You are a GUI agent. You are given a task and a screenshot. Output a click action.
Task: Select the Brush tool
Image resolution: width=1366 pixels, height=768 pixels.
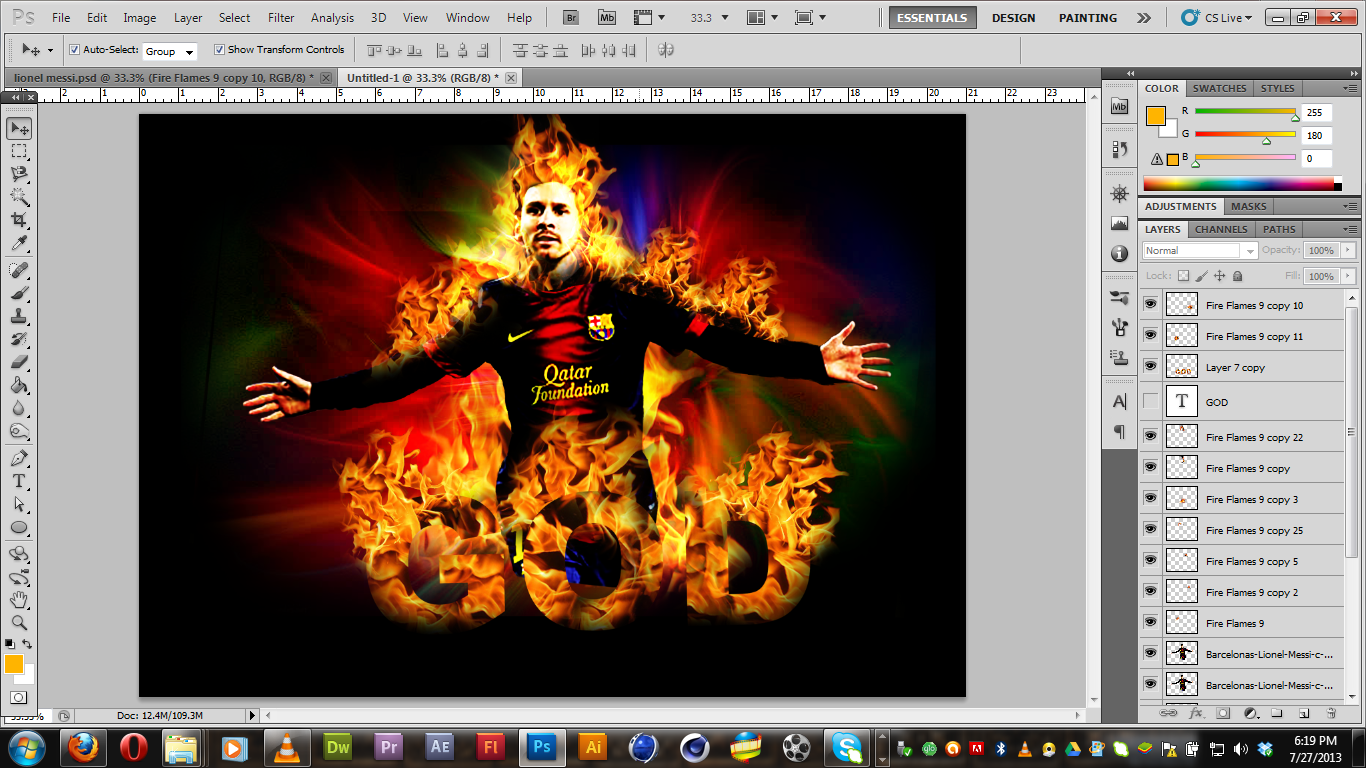point(20,293)
